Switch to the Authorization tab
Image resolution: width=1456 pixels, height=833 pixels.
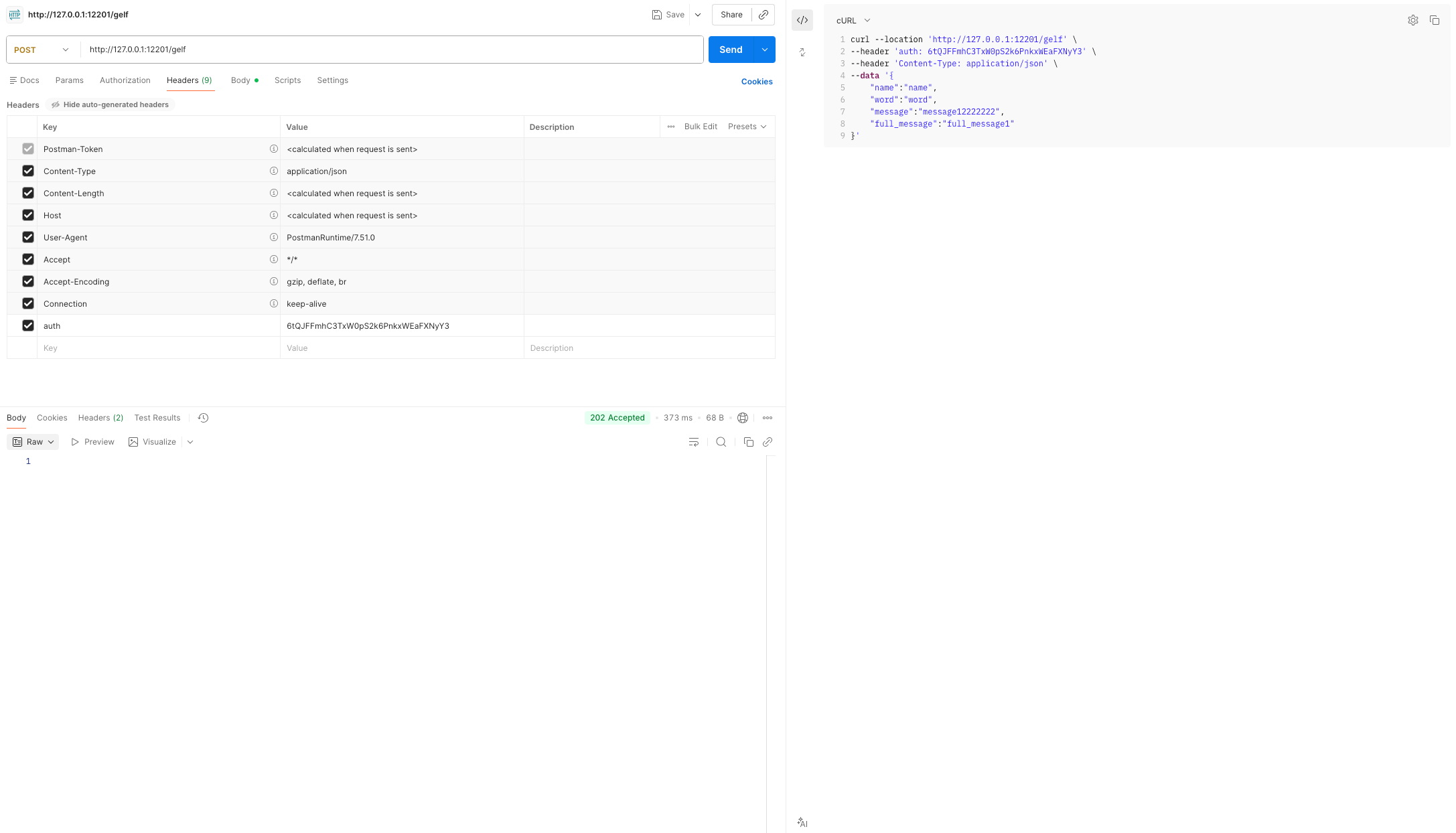click(125, 80)
